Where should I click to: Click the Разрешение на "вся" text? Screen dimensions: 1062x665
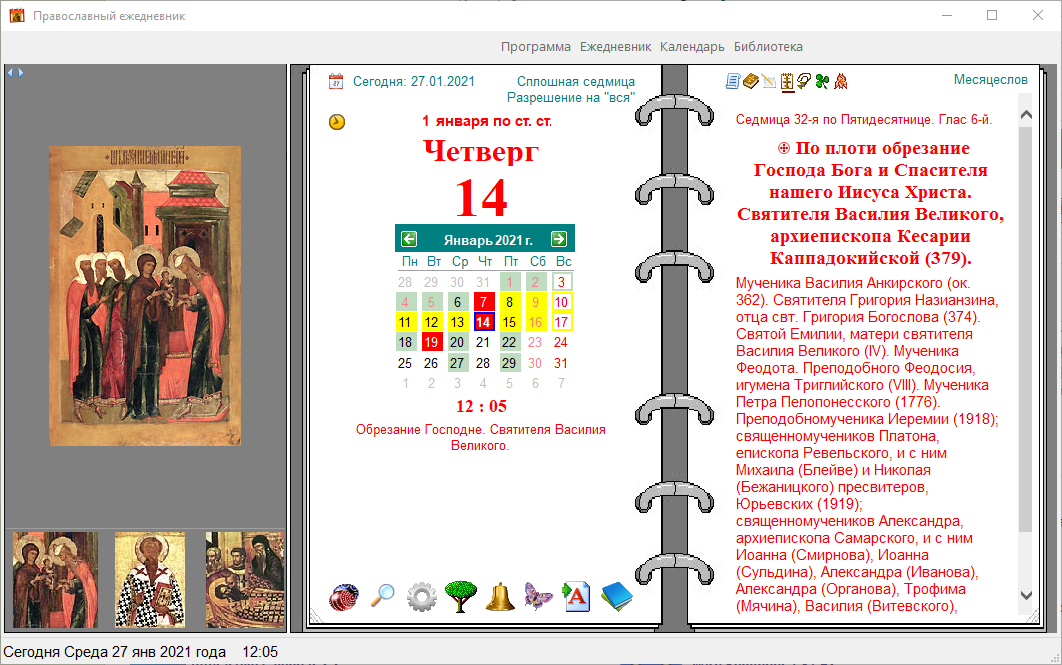click(571, 98)
